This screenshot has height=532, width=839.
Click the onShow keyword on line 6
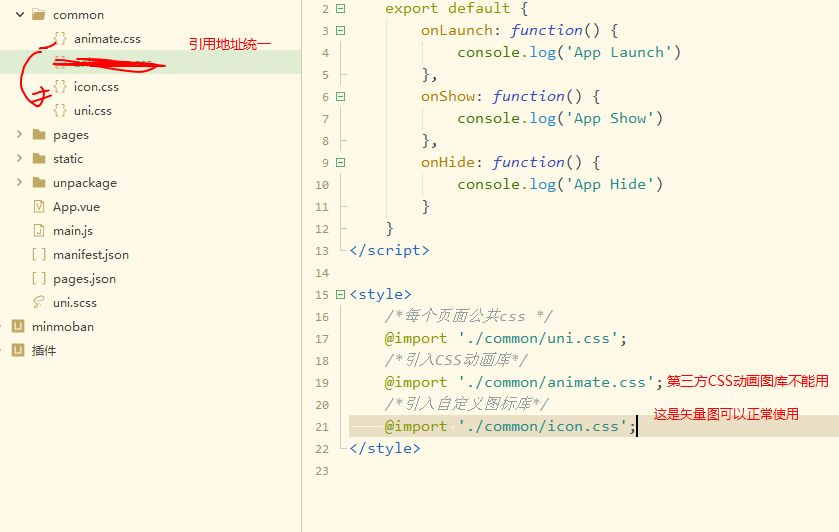[448, 96]
